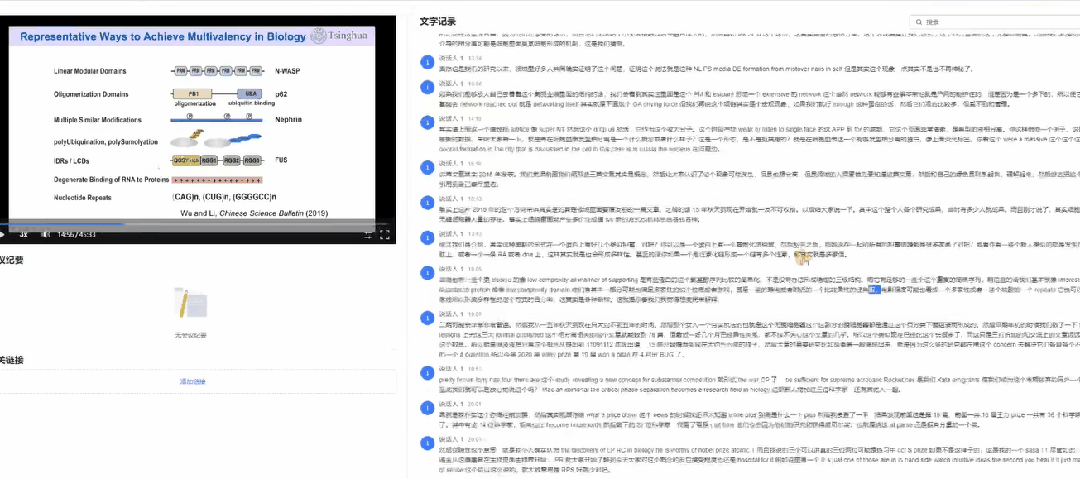Click the 文字记录 heading
The width and height of the screenshot is (1080, 479).
pos(437,22)
